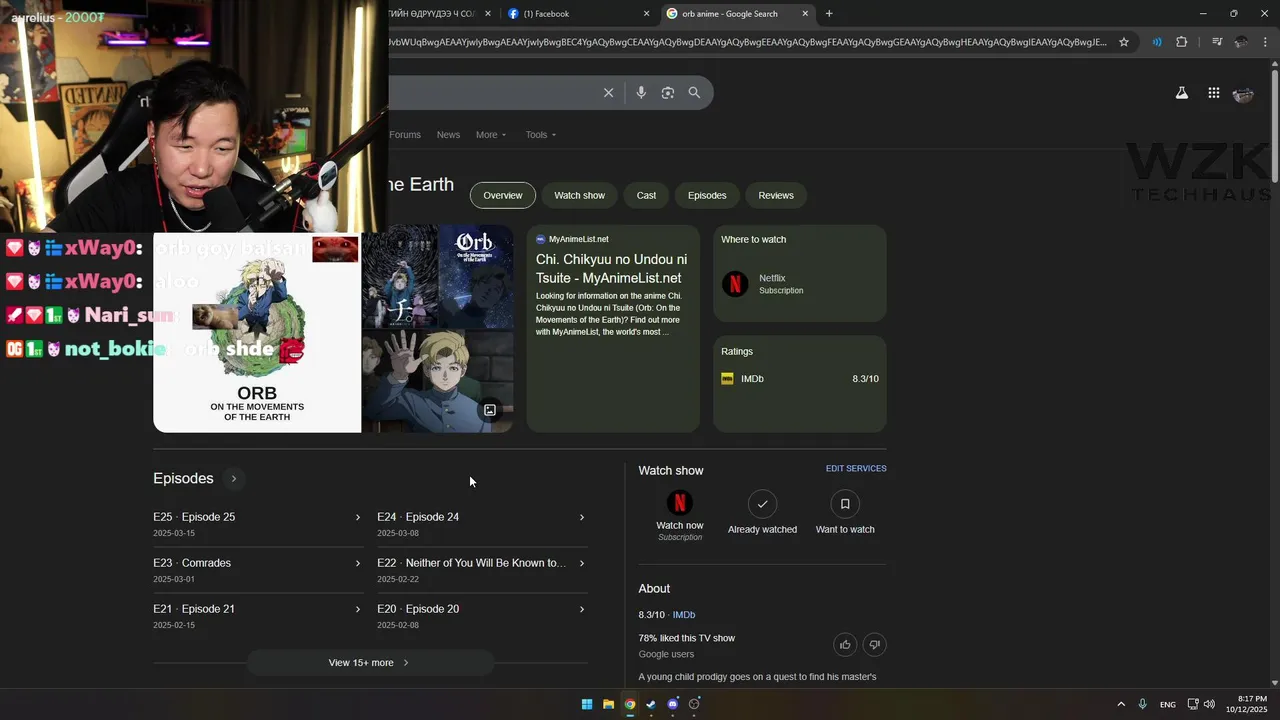The height and width of the screenshot is (720, 1280).
Task: Like this TV show thumbs up
Action: 845,644
